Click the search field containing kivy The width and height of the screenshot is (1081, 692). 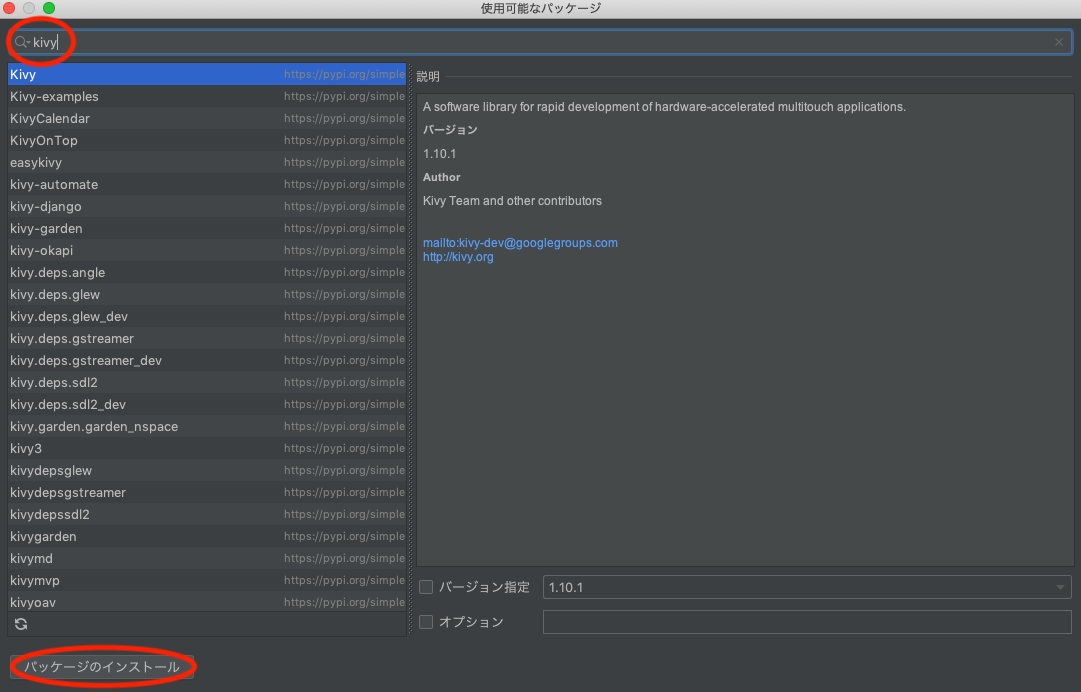pyautogui.click(x=540, y=42)
